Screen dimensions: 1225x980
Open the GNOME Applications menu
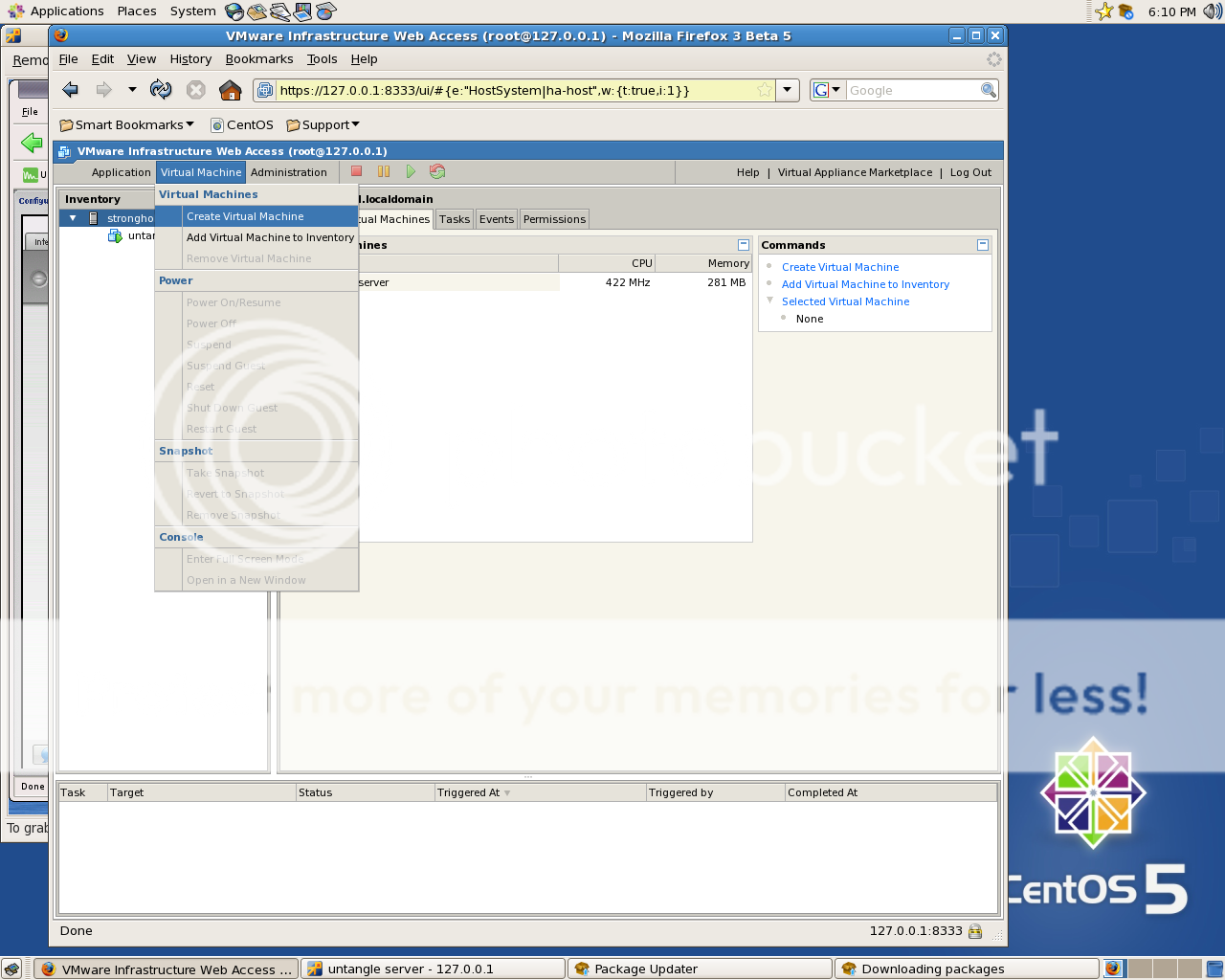pos(56,11)
